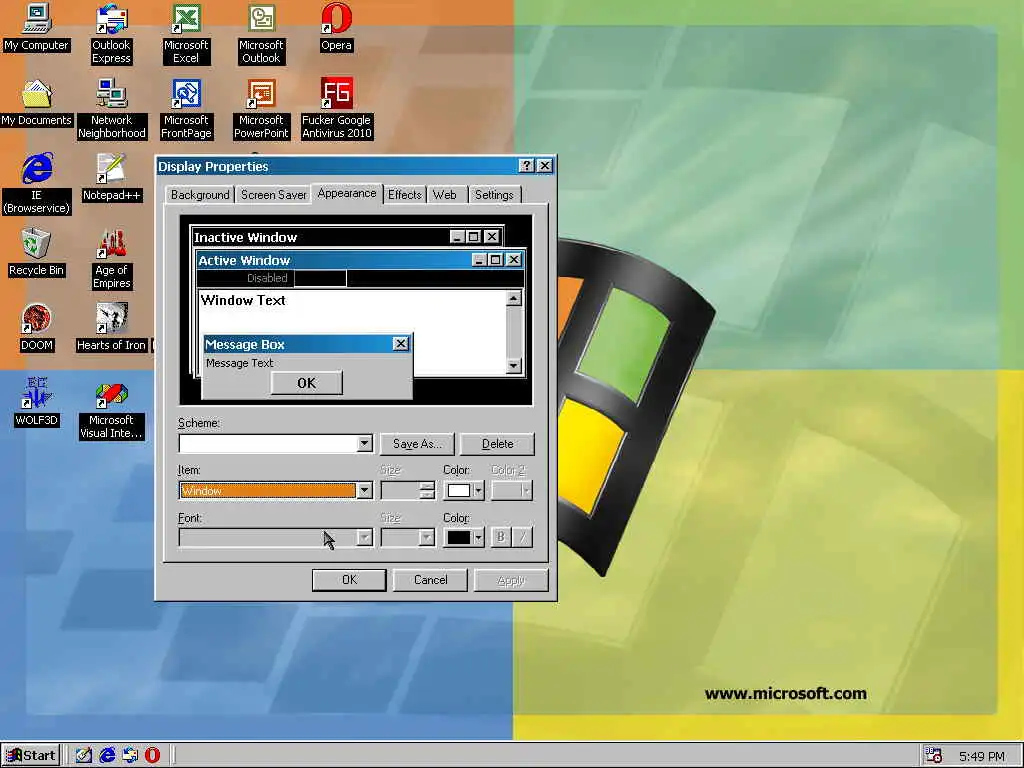Select the Network Neighborhood icon

click(x=112, y=109)
